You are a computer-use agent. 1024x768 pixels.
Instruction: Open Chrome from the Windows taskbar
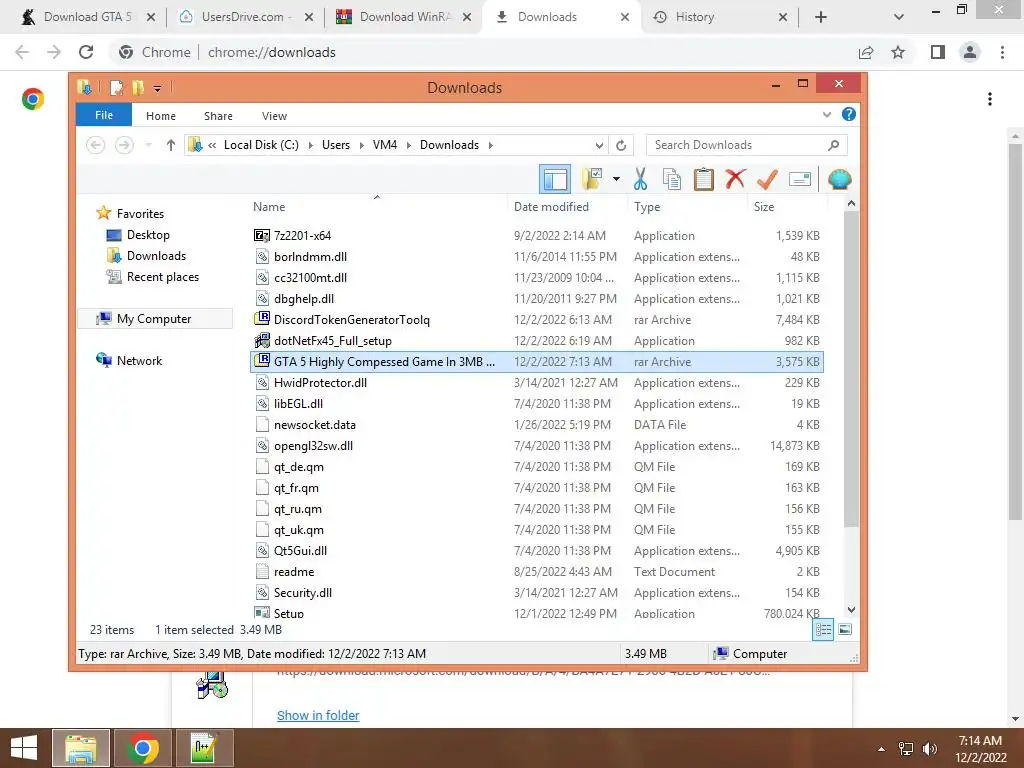[143, 748]
